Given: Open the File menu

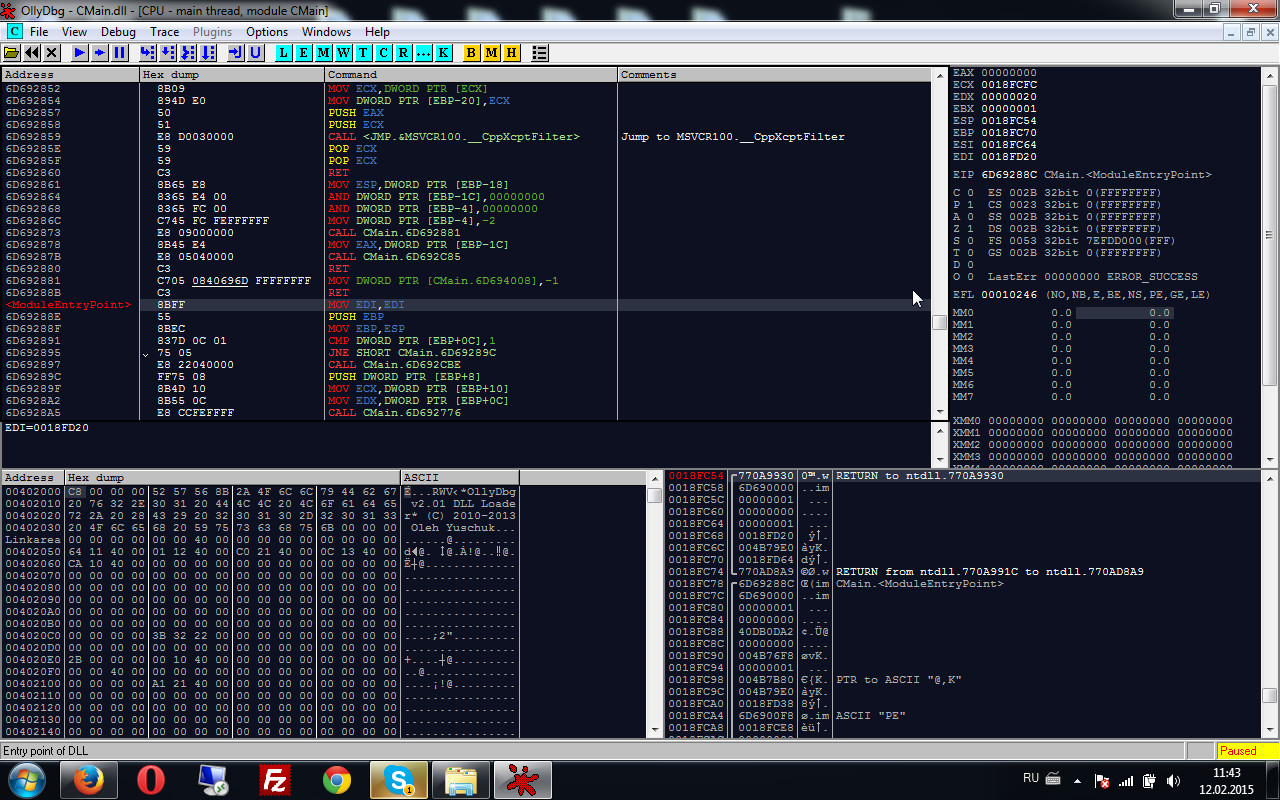Looking at the screenshot, I should point(39,32).
